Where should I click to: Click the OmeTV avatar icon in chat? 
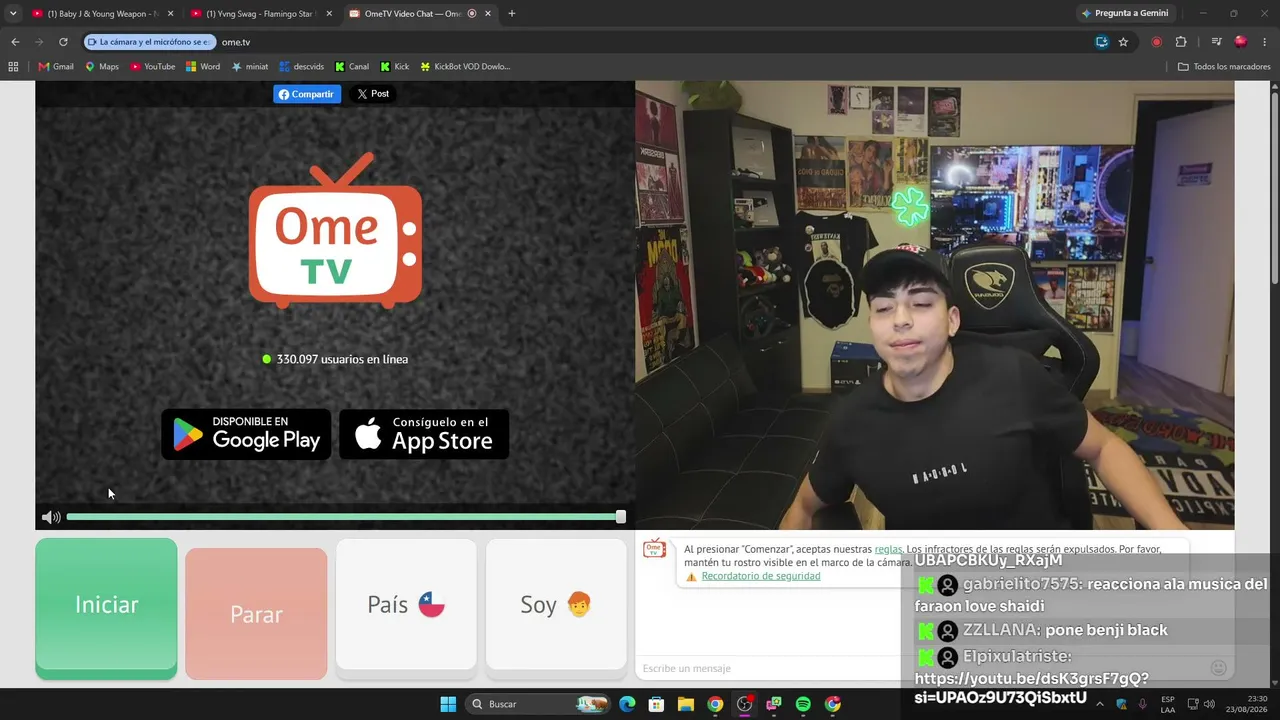[654, 549]
